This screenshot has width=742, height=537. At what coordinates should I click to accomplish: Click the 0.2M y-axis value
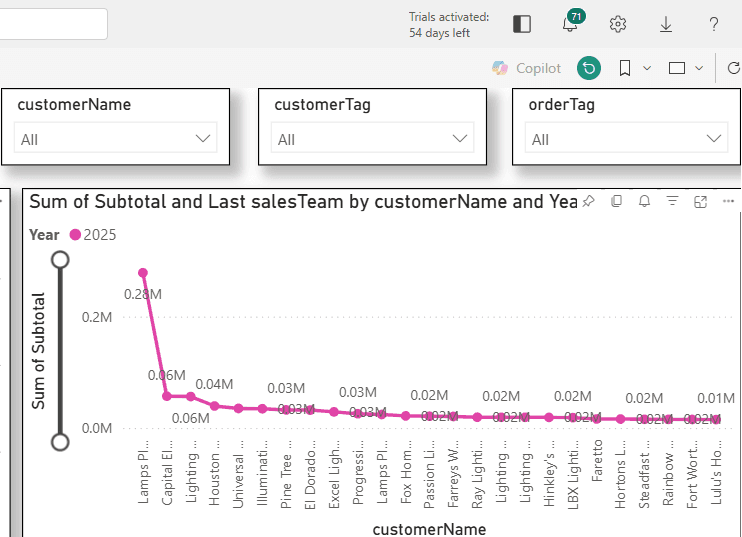pos(97,317)
